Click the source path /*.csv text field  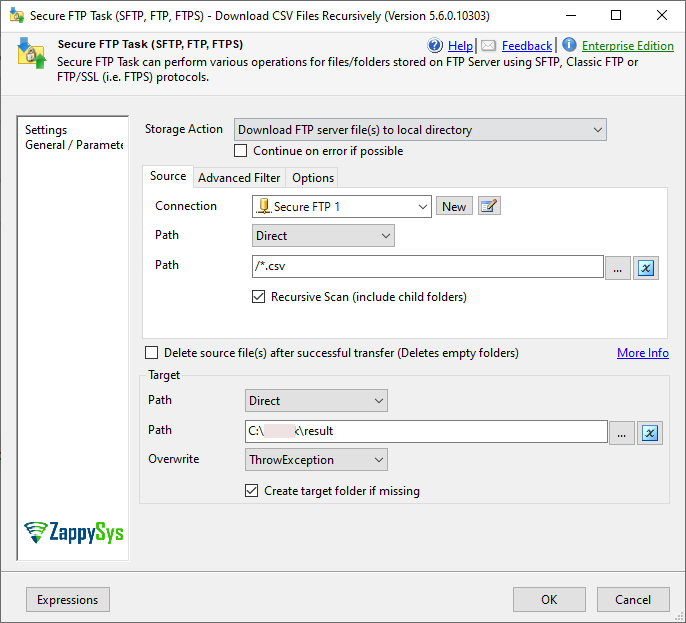[427, 267]
